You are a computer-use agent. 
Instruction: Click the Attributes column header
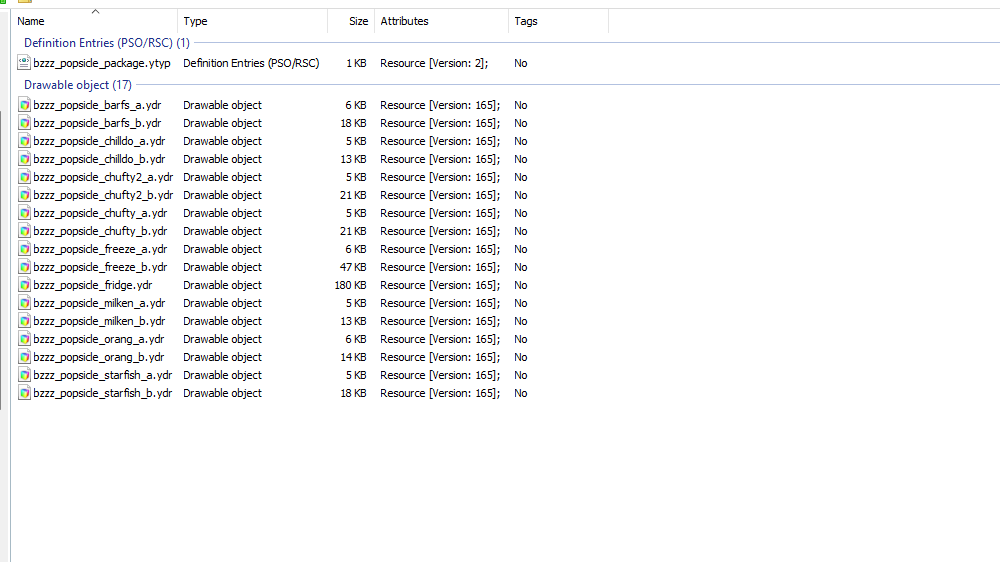(x=404, y=21)
